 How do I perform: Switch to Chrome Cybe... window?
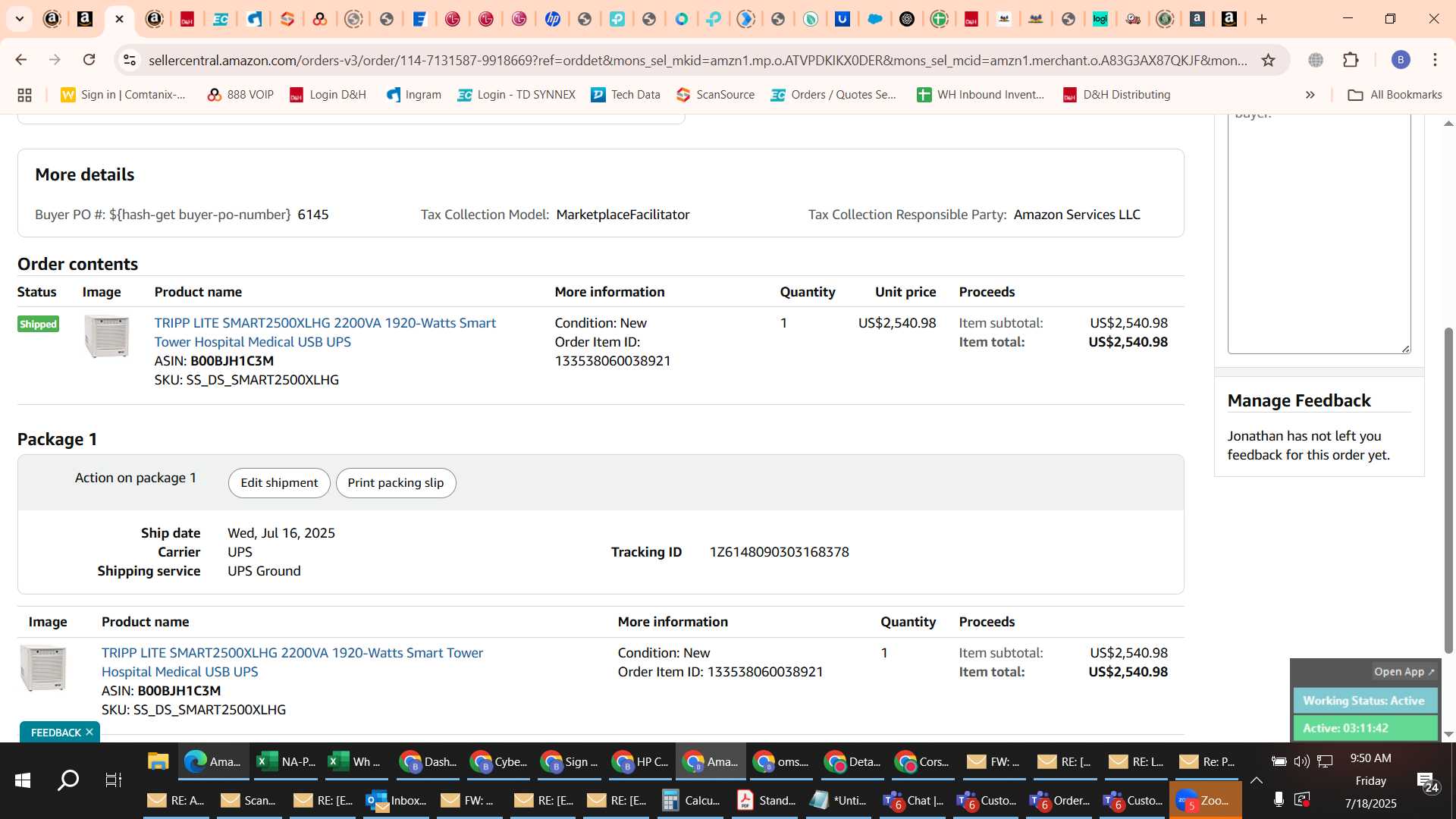pyautogui.click(x=500, y=761)
